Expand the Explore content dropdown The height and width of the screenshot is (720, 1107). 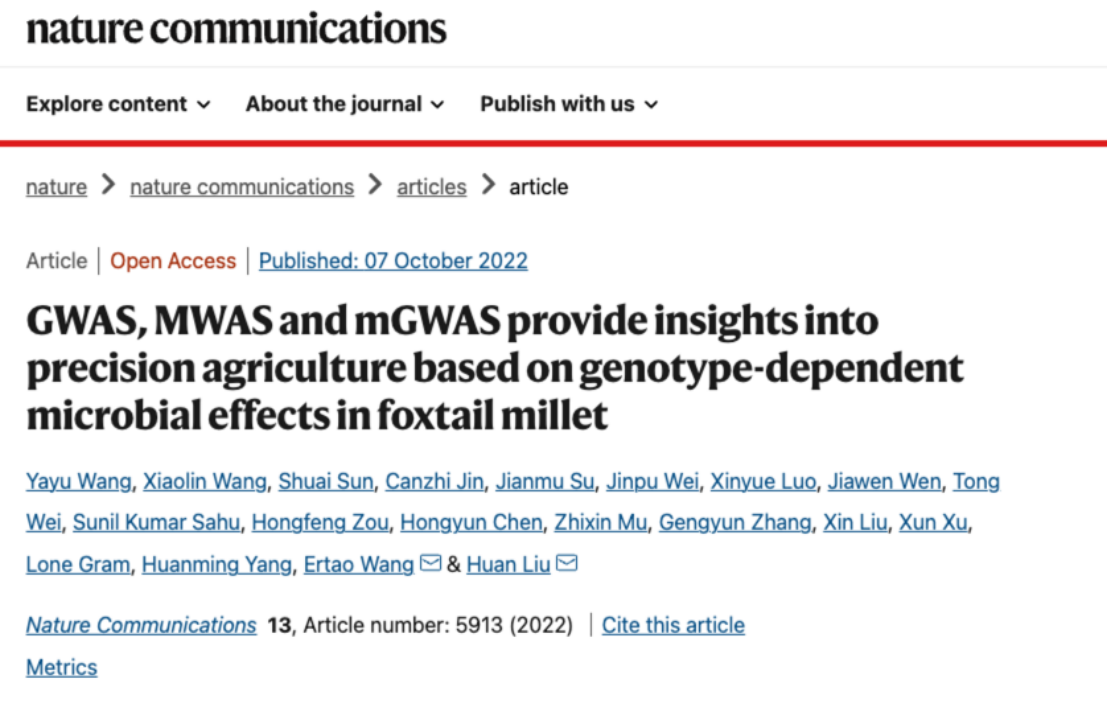(x=119, y=104)
